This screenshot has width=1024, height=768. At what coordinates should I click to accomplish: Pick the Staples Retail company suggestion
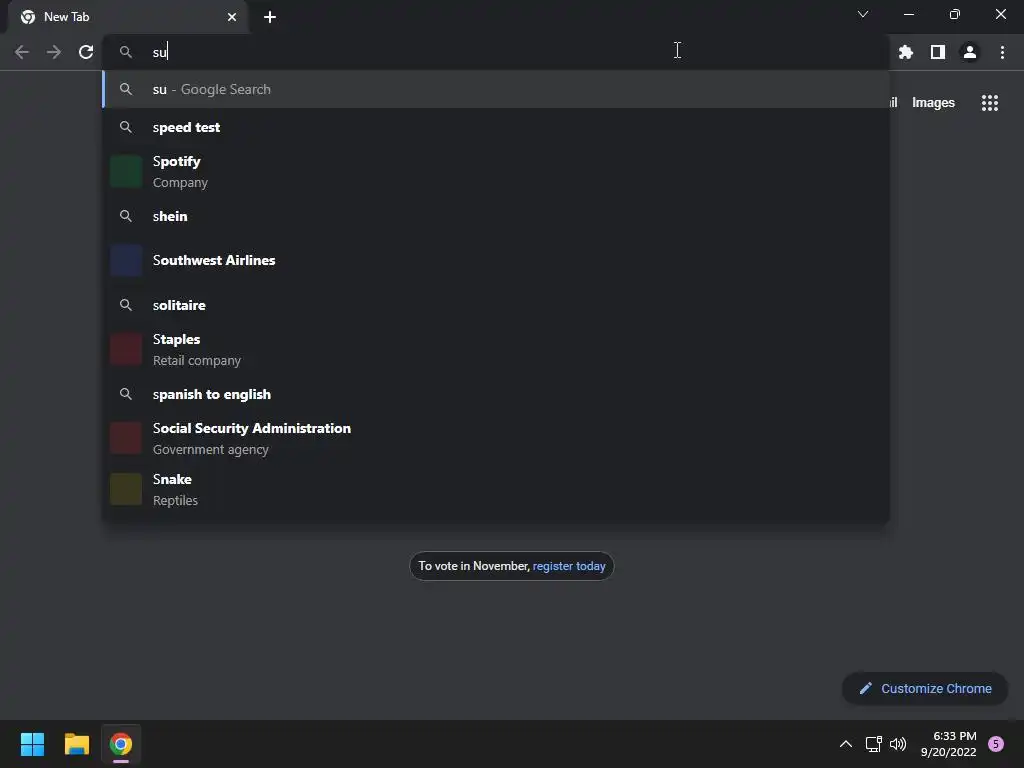click(x=496, y=349)
